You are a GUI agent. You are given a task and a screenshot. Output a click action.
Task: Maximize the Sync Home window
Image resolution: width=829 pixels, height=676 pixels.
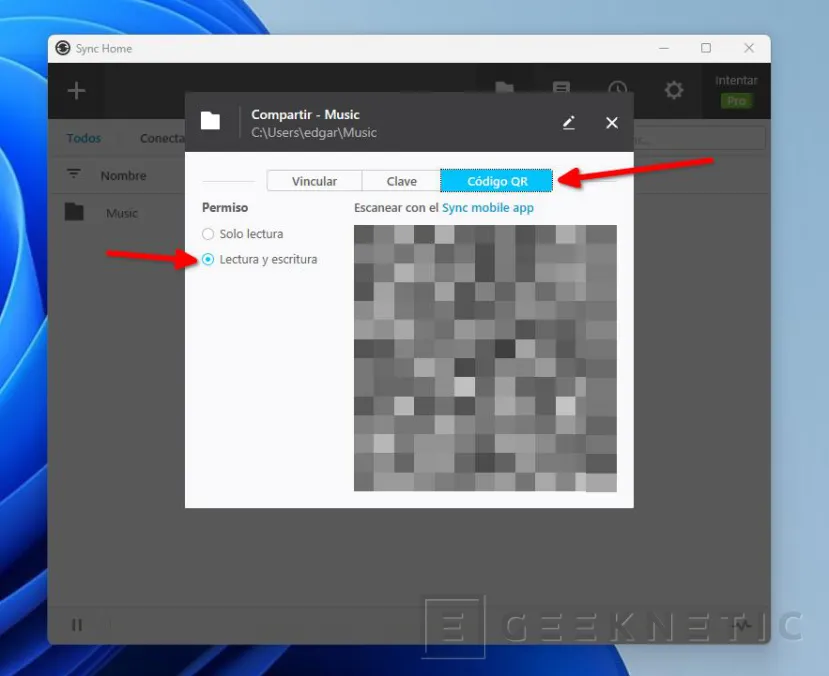tap(706, 48)
